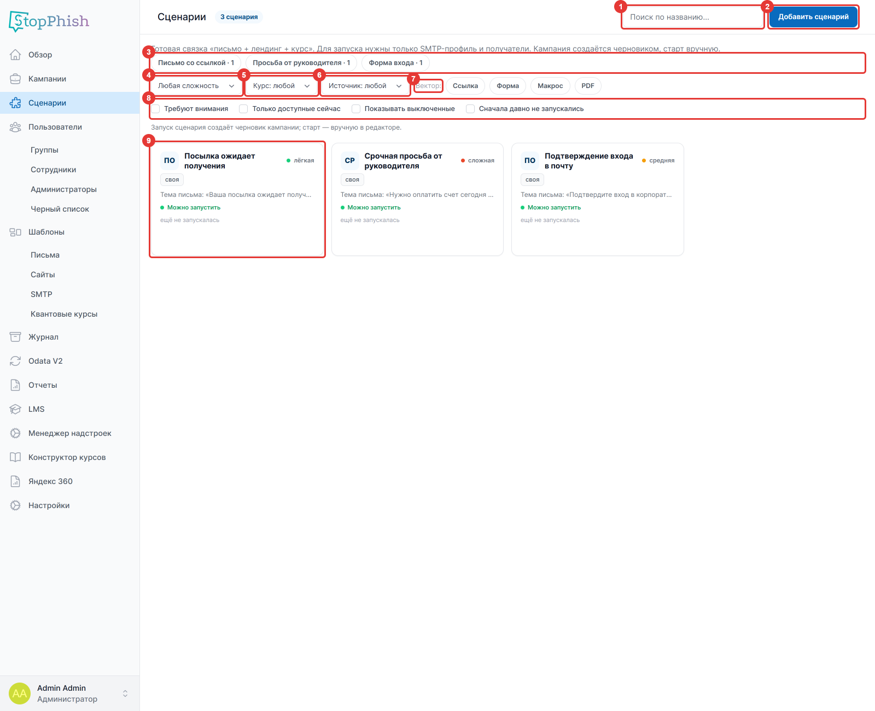Screen dimensions: 875x711
Task: Click the Яндекс 360 file icon
Action: tap(15, 481)
